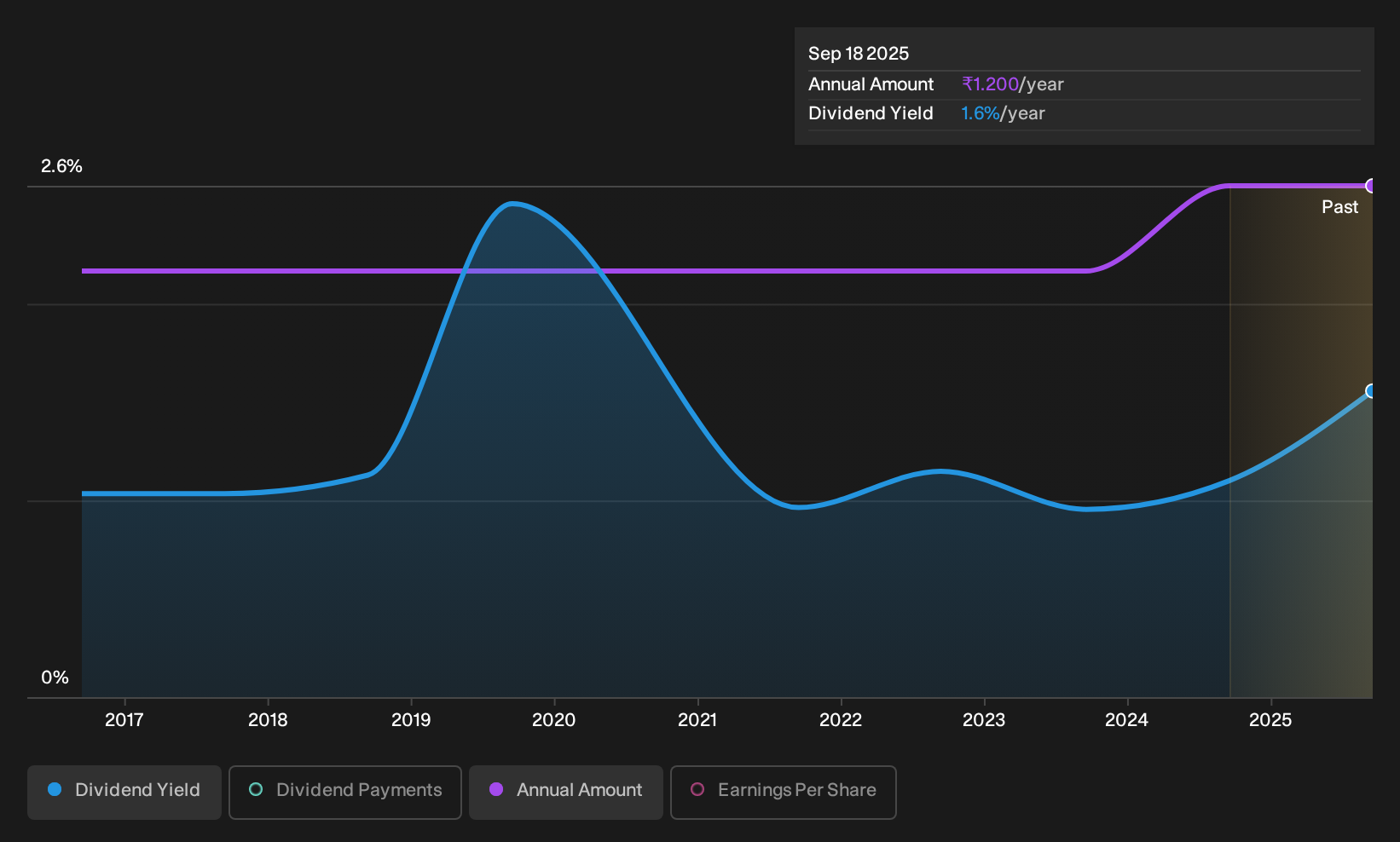Click the purple endpoint marker on Annual Amount line

[1371, 186]
